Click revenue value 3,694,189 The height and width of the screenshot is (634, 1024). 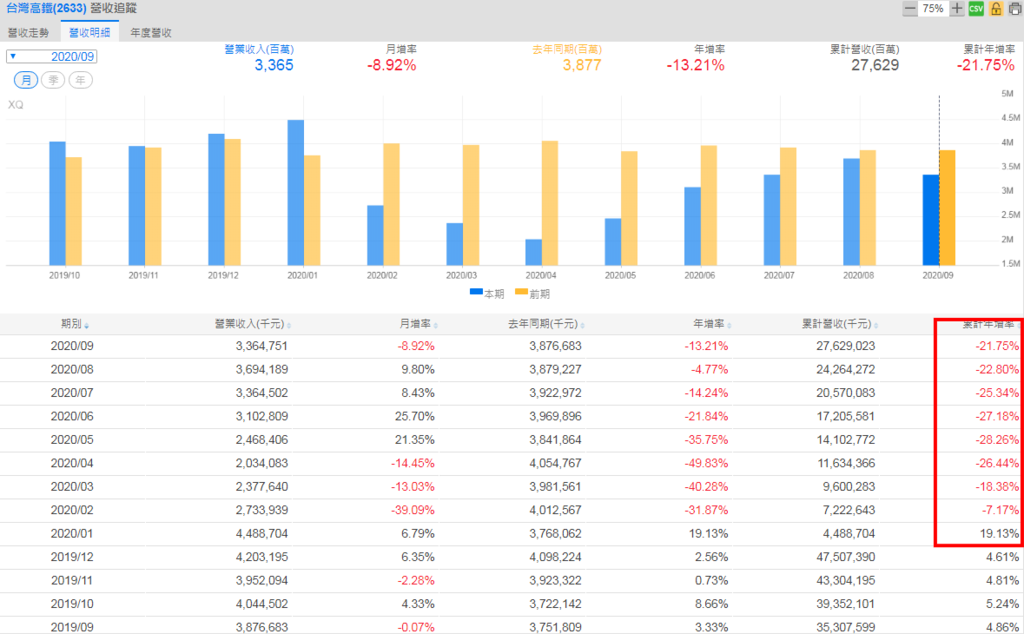pos(262,370)
